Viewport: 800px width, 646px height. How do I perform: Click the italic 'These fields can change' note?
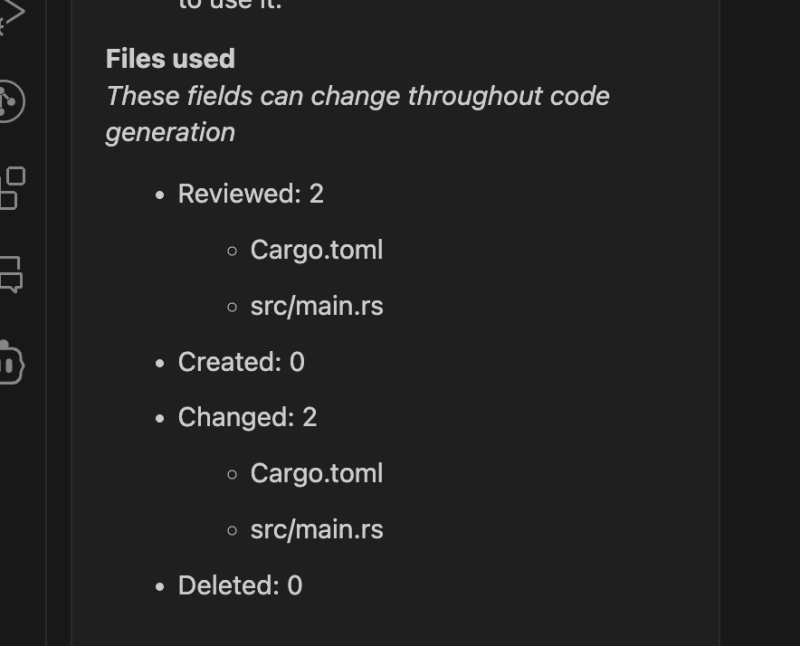coord(357,97)
